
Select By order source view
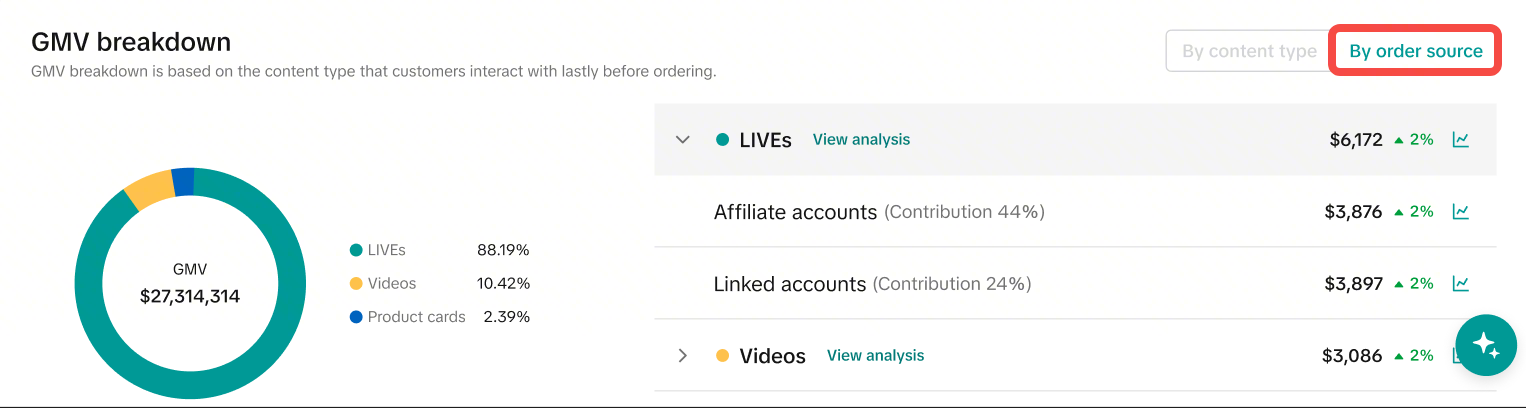coord(1416,51)
